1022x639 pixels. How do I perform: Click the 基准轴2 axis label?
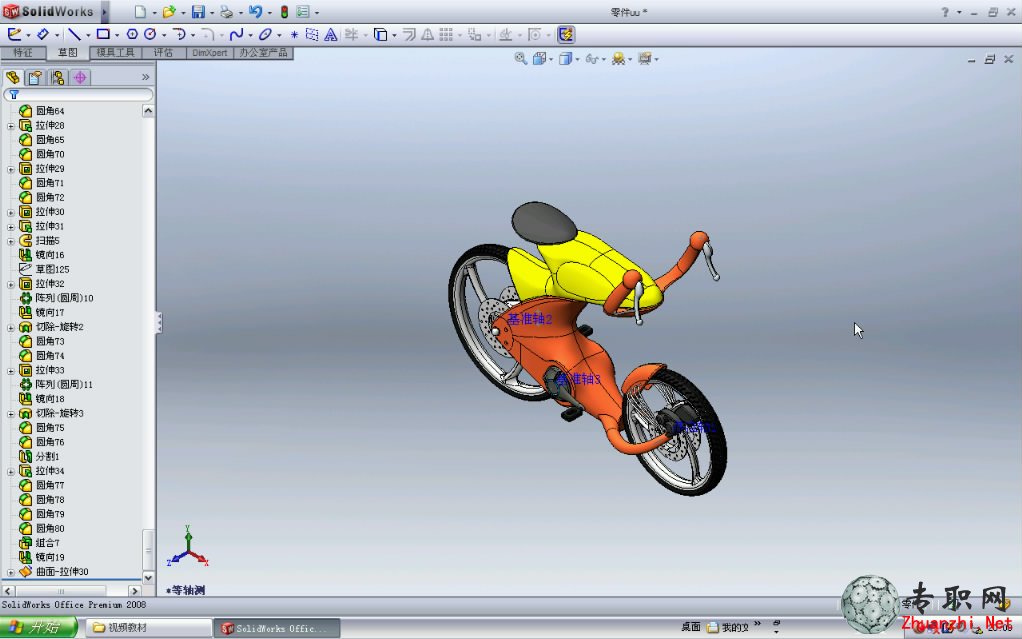pos(530,319)
